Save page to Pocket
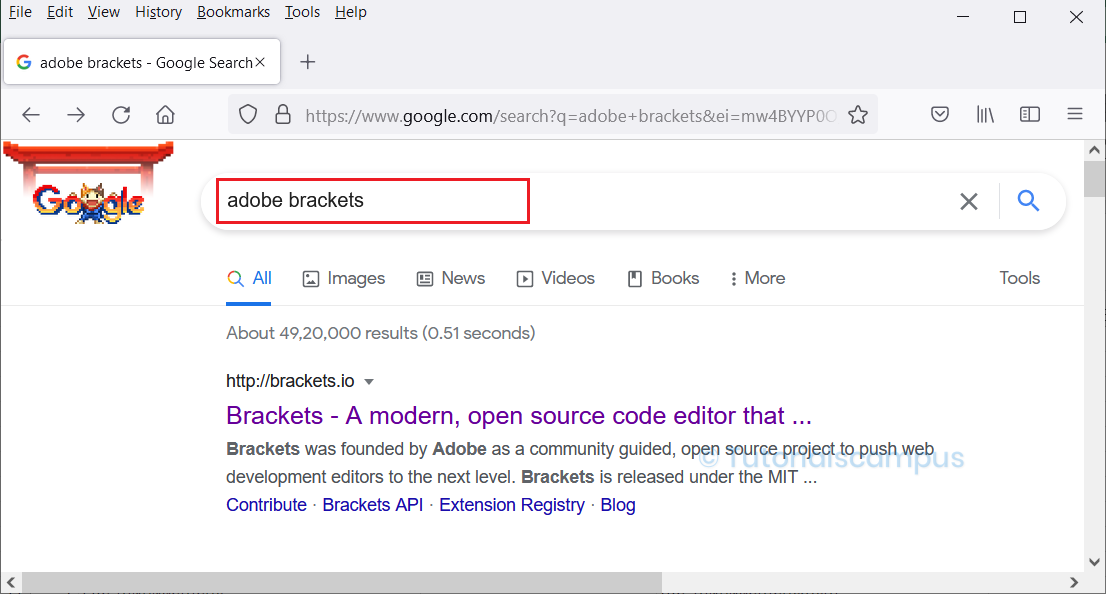 (x=940, y=114)
